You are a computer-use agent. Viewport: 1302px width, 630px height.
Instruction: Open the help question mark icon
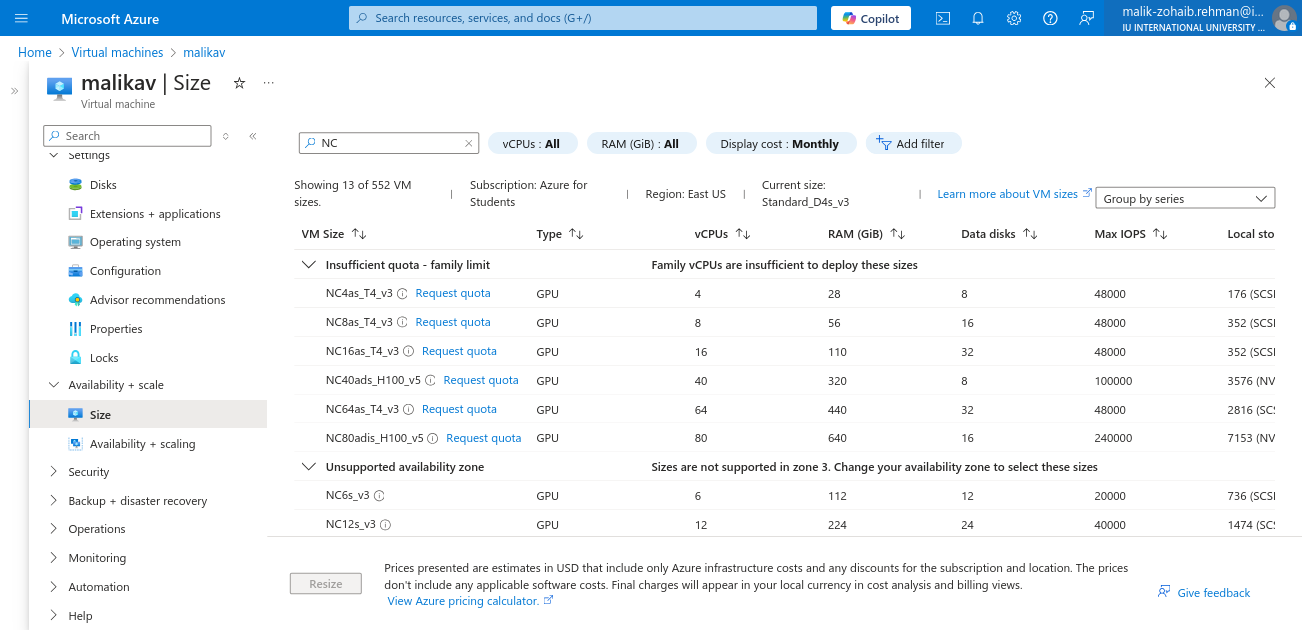pos(1050,18)
